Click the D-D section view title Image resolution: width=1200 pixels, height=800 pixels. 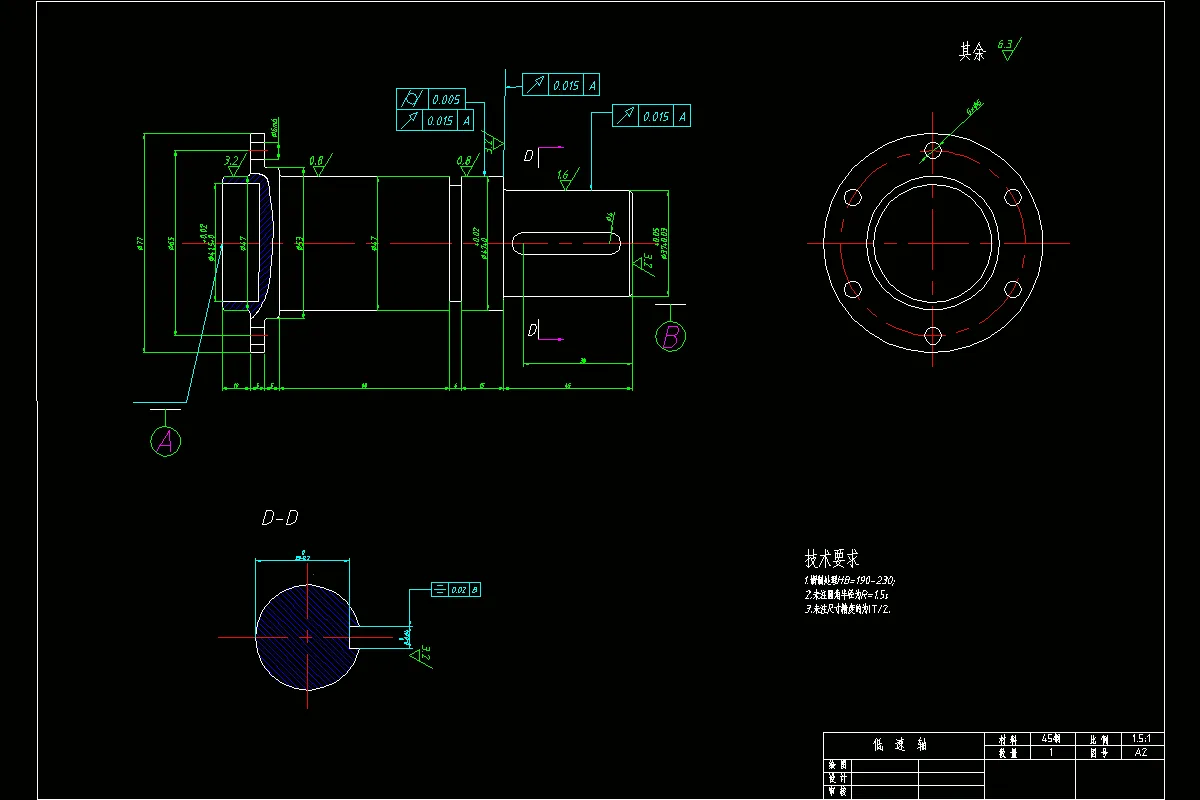pos(280,518)
